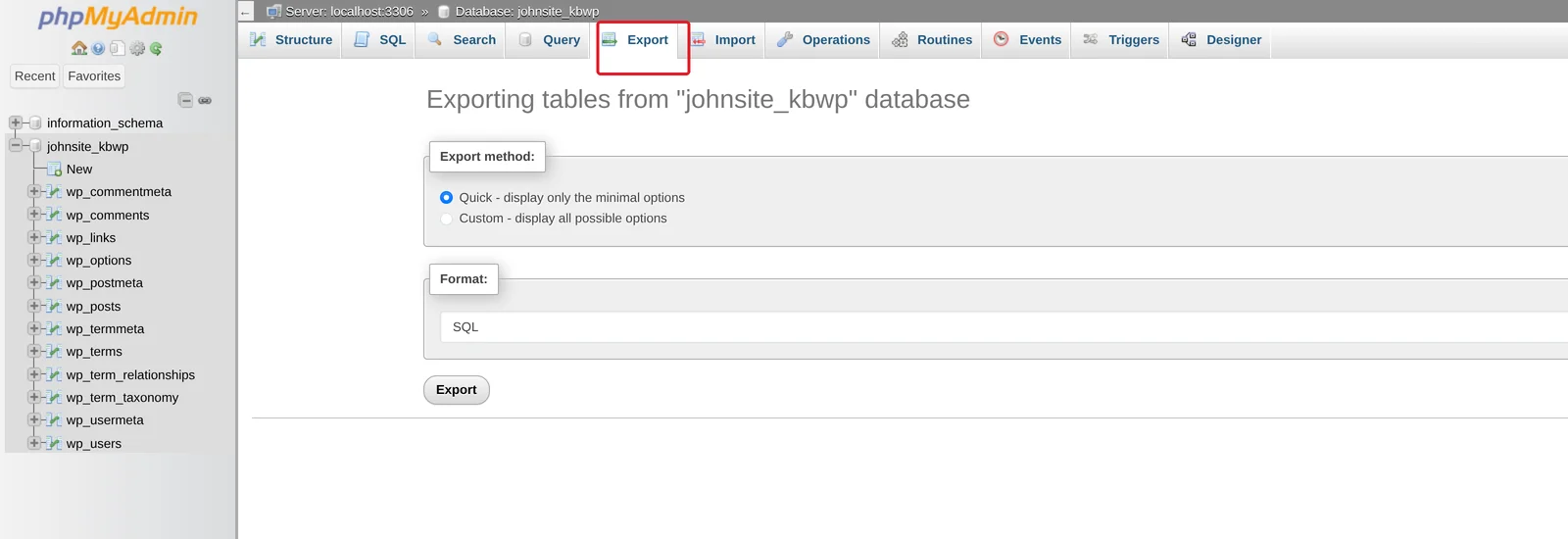Click the johnsite_kbwp database cylinder icon

(x=35, y=146)
